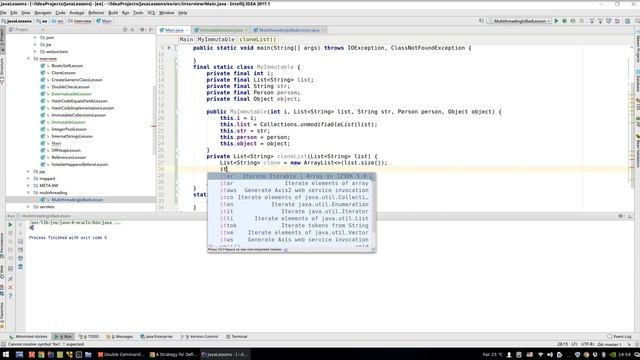This screenshot has height=360, width=640.
Task: Open 'A Strategy for Defi...' taskbar window
Action: (x=173, y=355)
